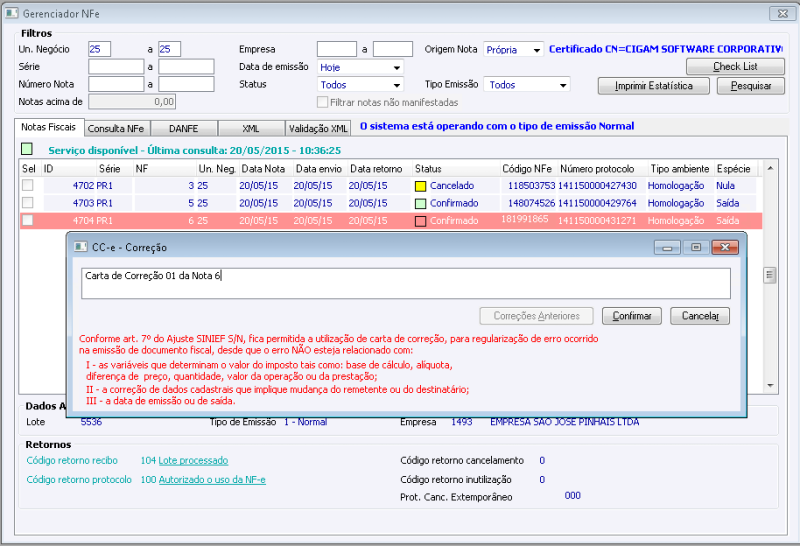Click the yellow Cancelado status square
Viewport: 800px width, 546px height.
420,186
